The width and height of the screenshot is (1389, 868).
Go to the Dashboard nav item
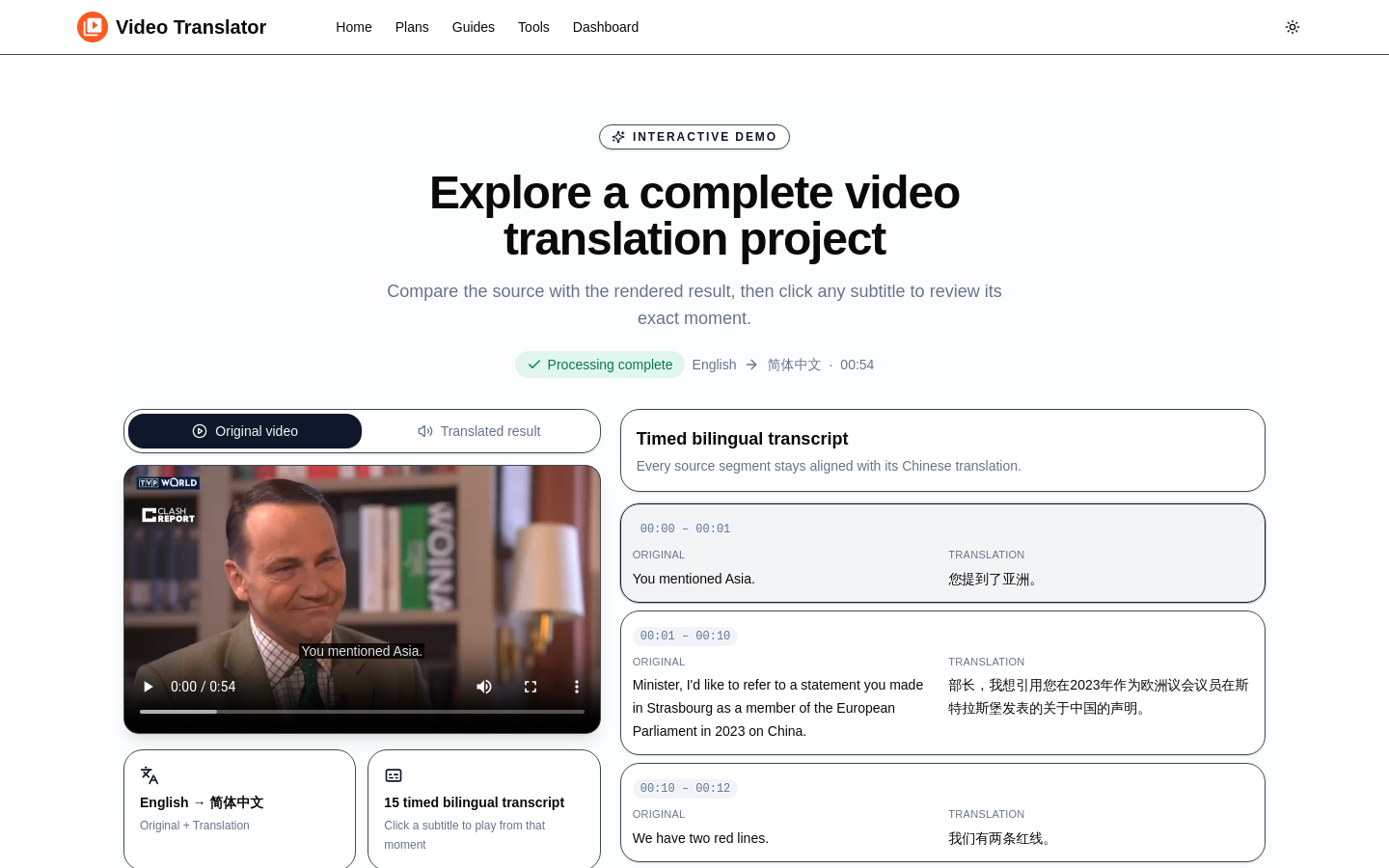tap(606, 27)
